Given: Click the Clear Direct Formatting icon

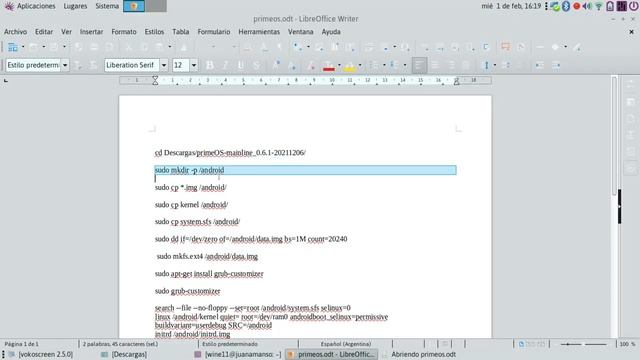Looking at the screenshot, I should click(x=311, y=65).
